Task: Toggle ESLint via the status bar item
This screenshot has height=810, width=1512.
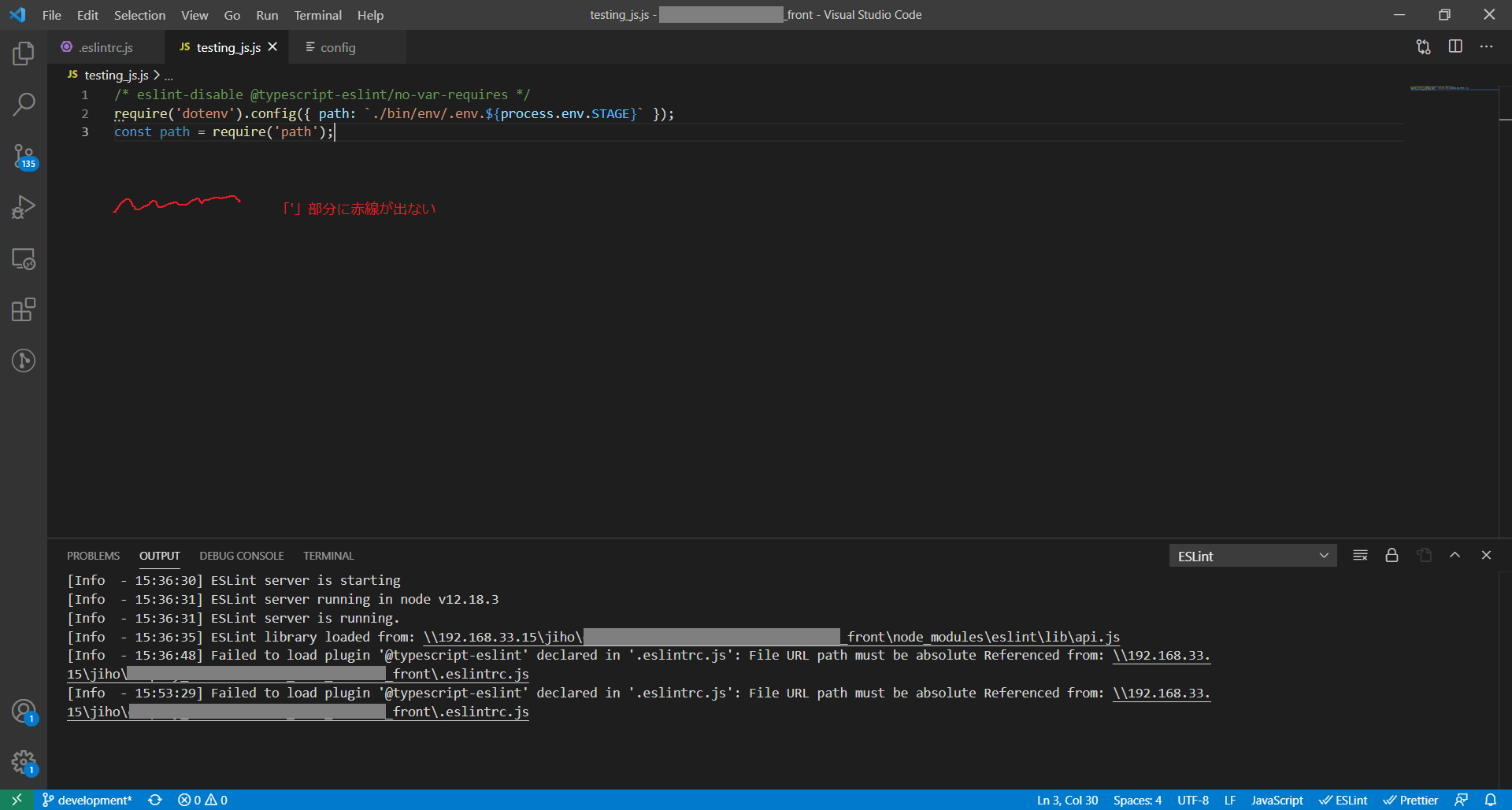Action: click(x=1343, y=800)
